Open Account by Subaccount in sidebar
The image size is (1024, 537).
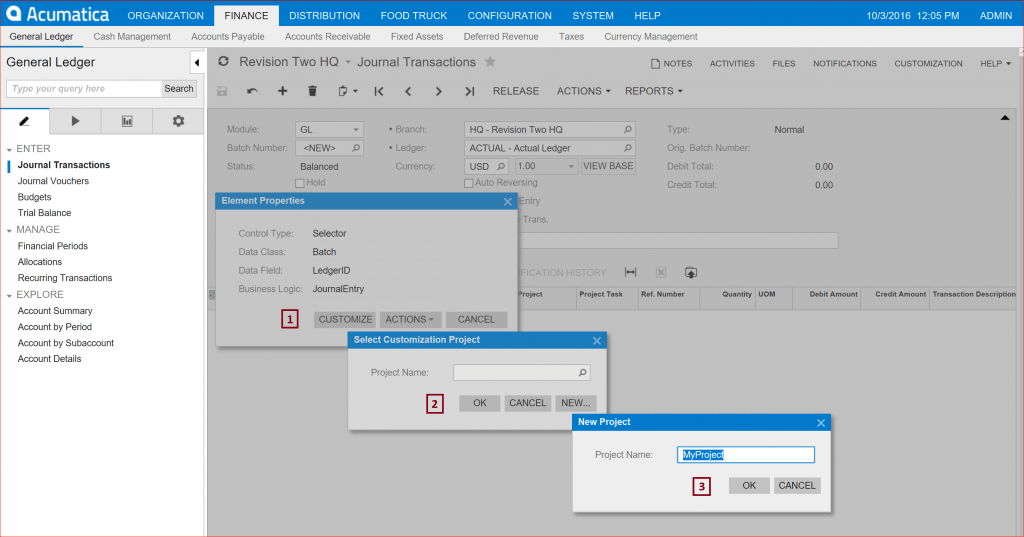(x=65, y=343)
